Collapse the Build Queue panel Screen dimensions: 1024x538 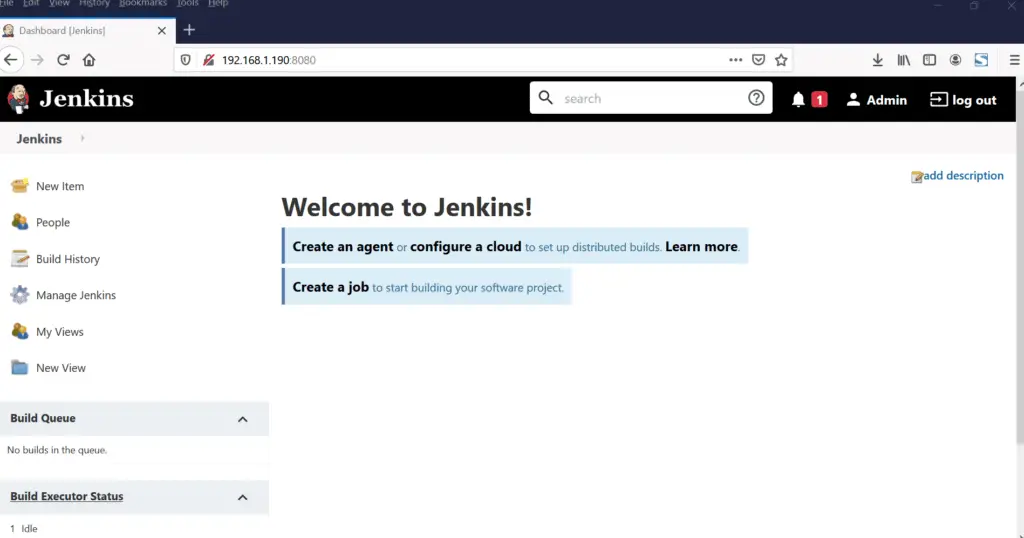tap(242, 419)
